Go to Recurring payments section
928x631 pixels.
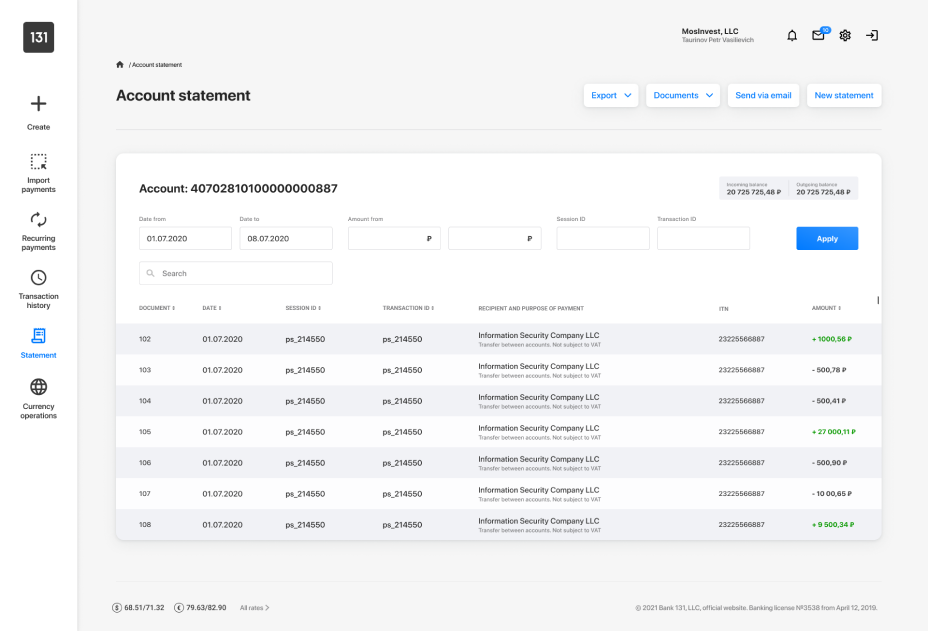(x=38, y=231)
